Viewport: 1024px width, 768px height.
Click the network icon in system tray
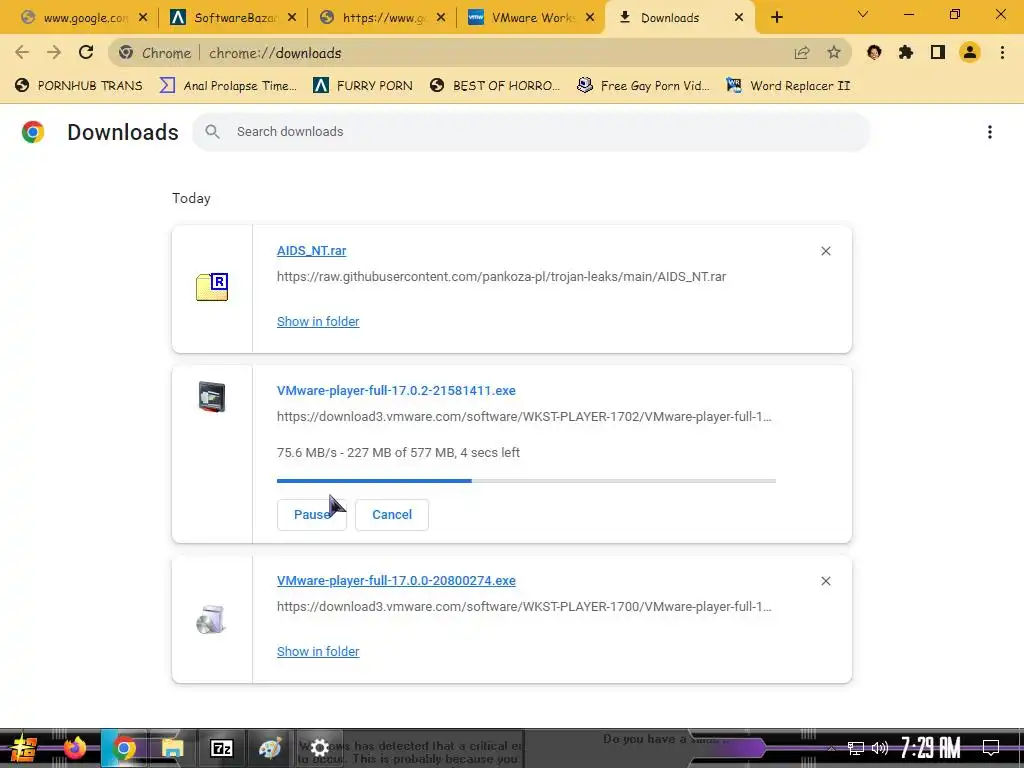coord(856,748)
